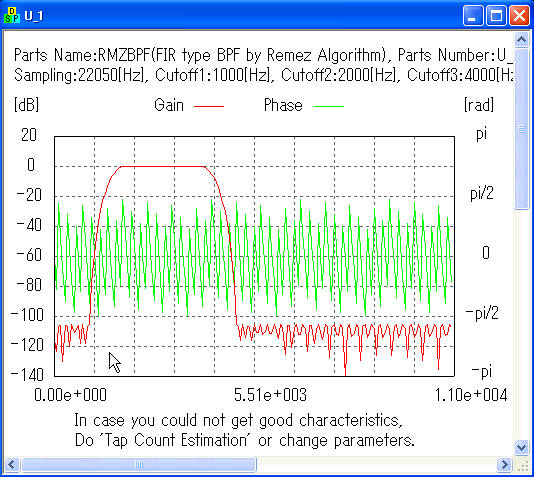The height and width of the screenshot is (477, 534).
Task: Click the empty vertical scrollbar track area
Action: (521, 324)
